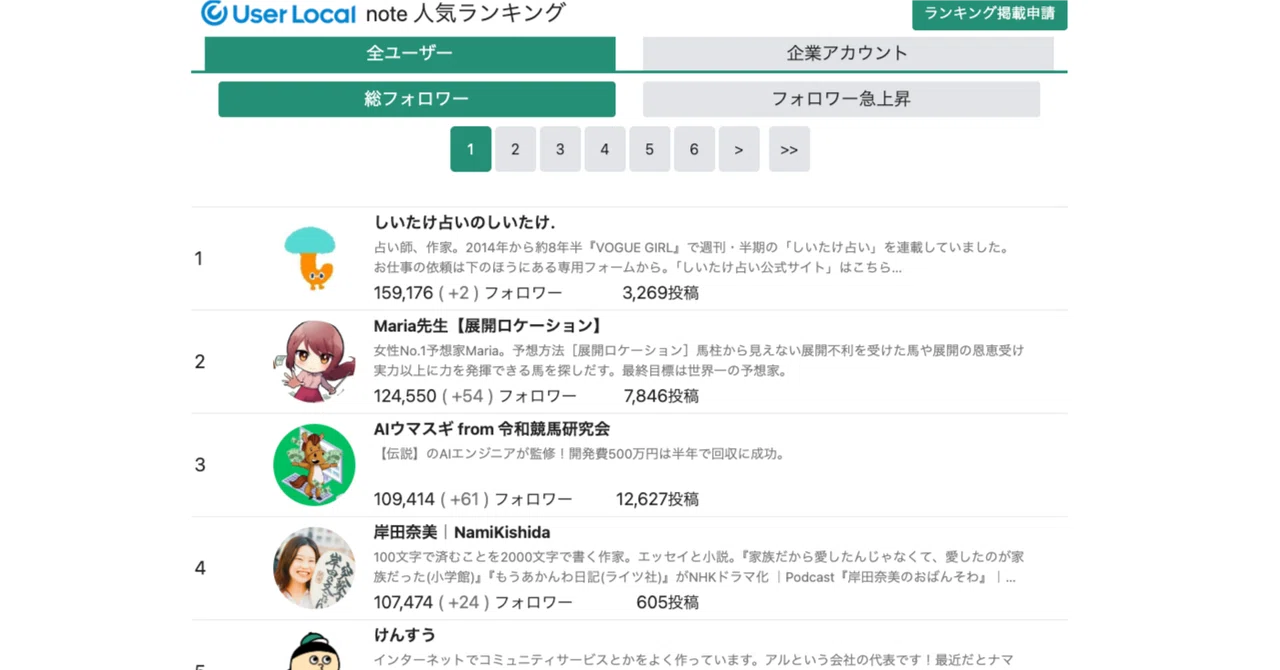
Task: Open けんすう title link
Action: (405, 635)
